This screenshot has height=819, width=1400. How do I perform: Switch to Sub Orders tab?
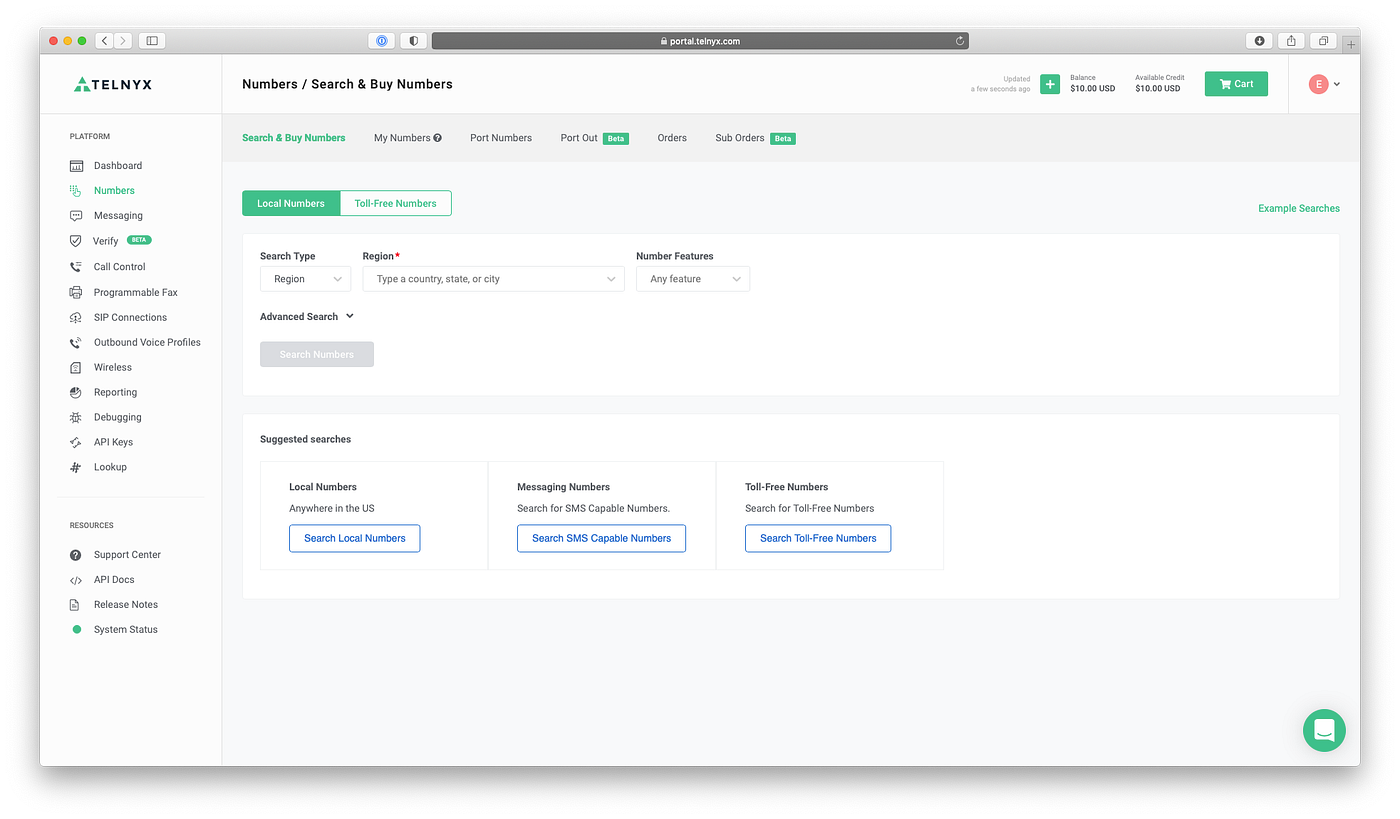point(740,138)
